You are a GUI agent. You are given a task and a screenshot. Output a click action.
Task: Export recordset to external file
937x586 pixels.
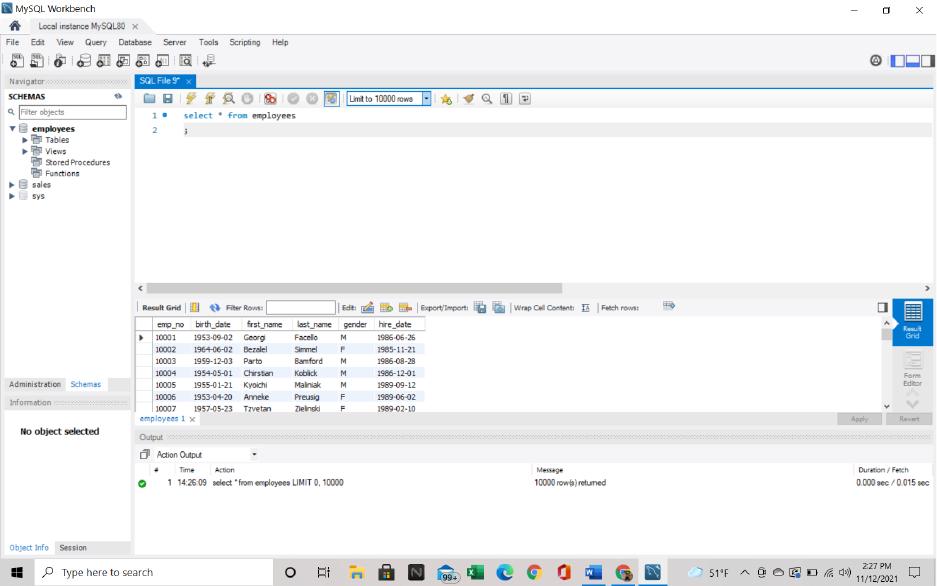pyautogui.click(x=480, y=308)
